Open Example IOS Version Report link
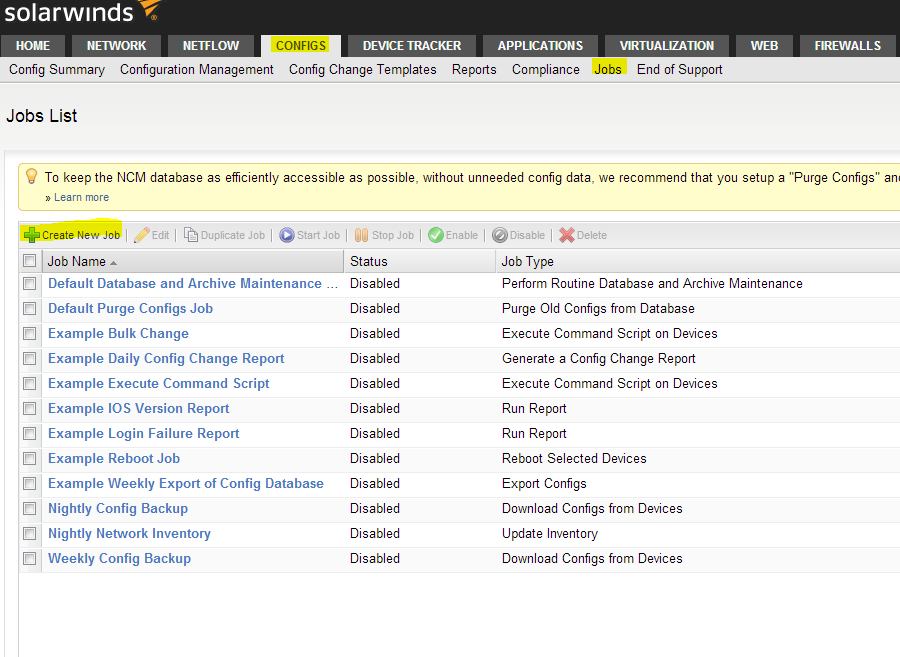 point(138,409)
